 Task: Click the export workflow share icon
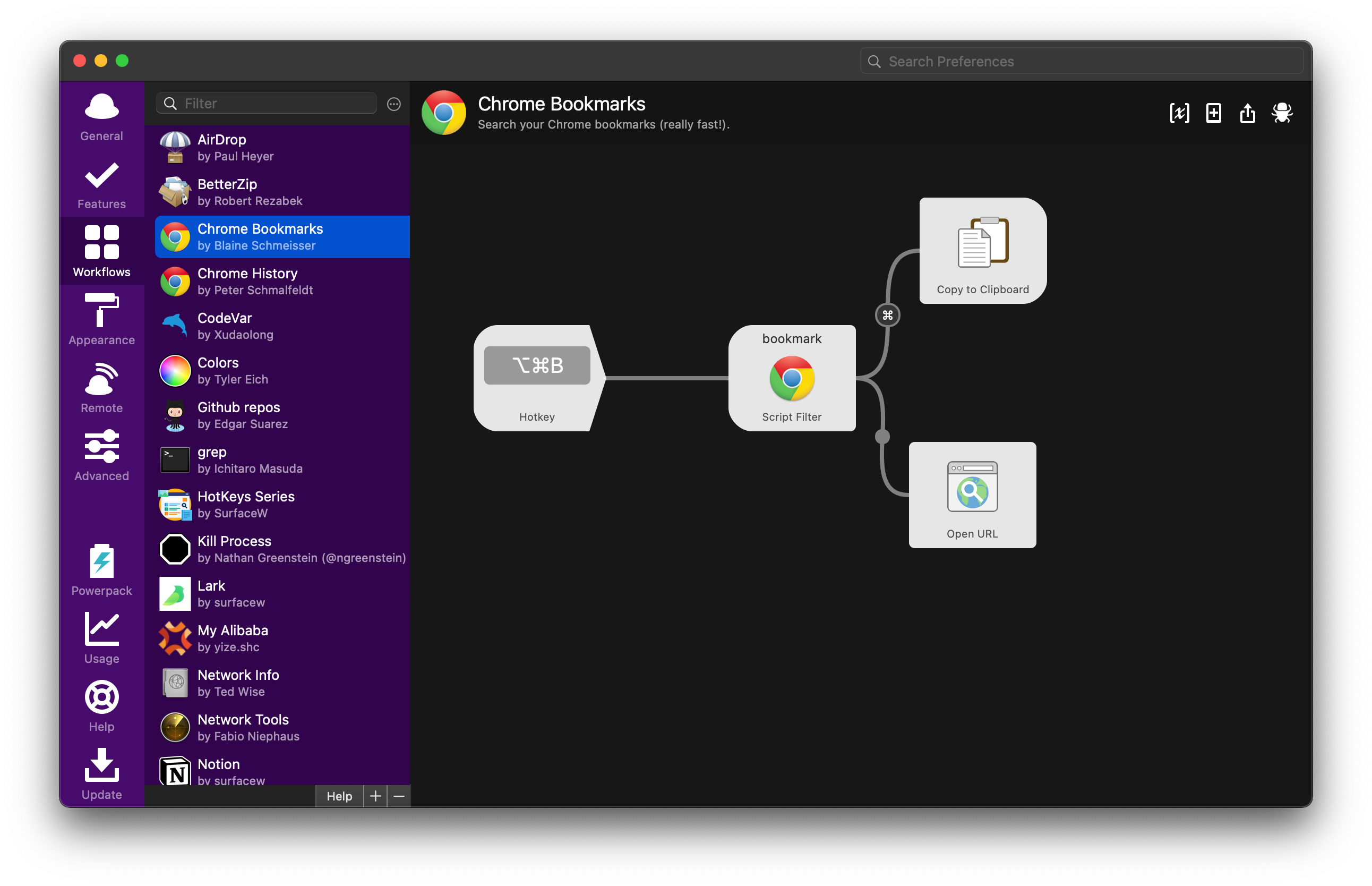(1247, 113)
